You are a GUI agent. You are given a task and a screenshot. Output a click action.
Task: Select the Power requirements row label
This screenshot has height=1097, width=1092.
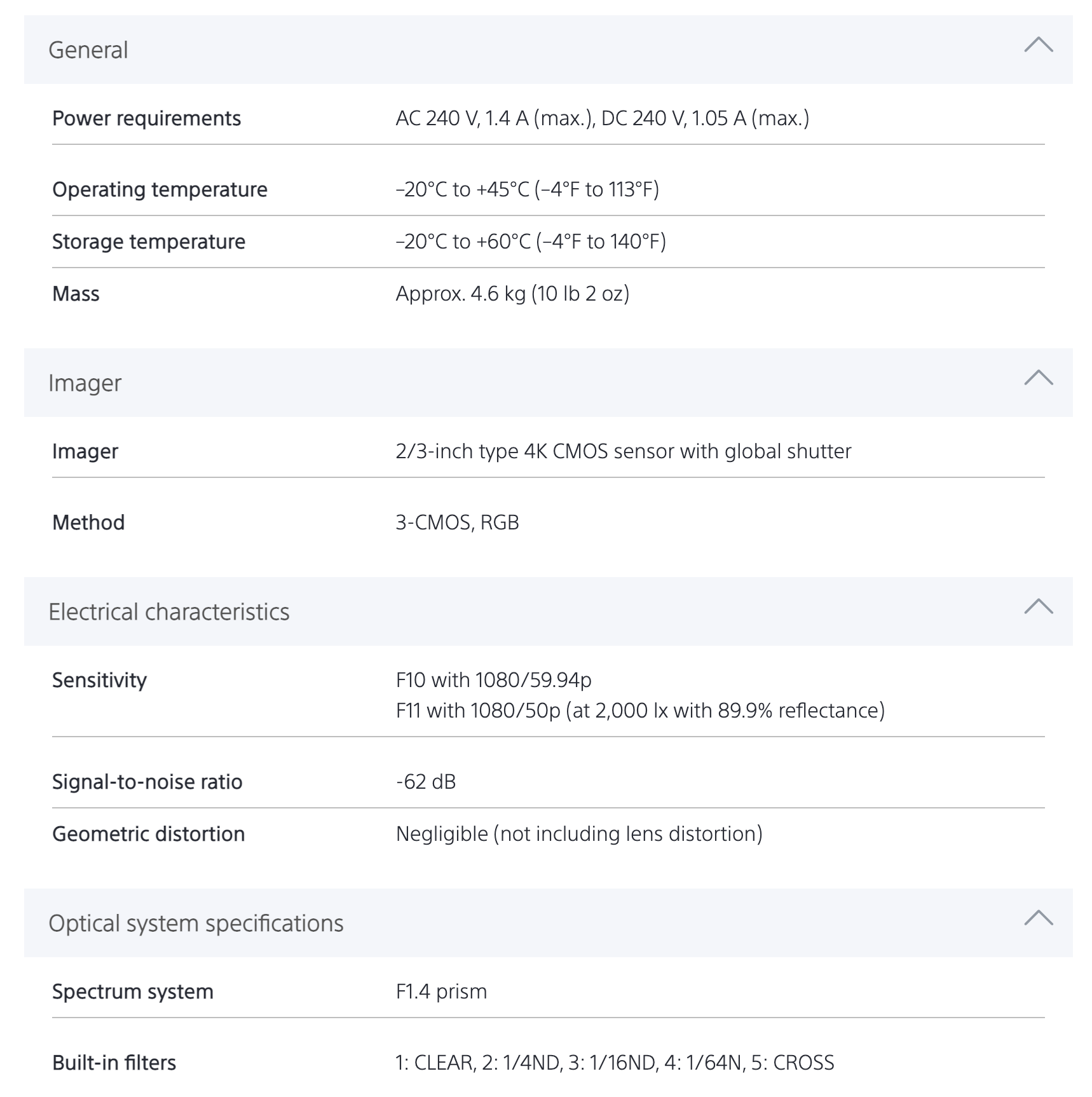click(x=146, y=118)
